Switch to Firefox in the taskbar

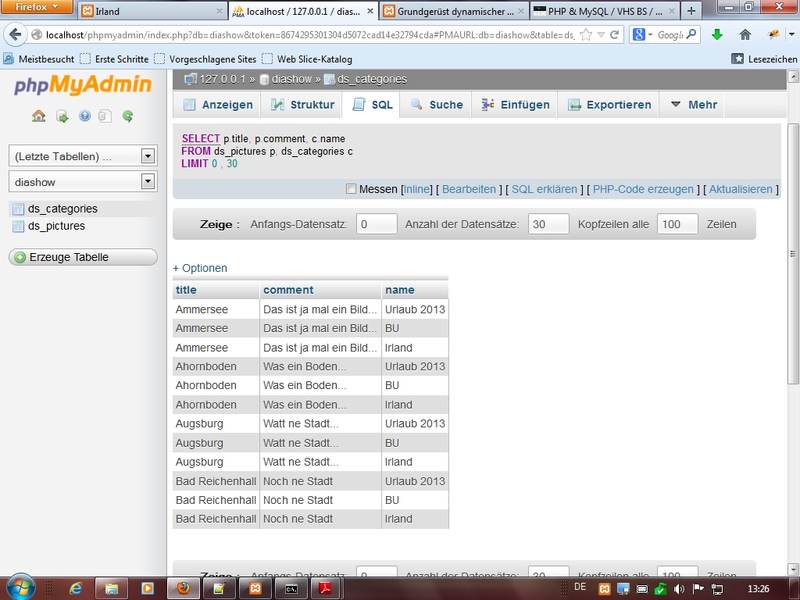pyautogui.click(x=184, y=589)
